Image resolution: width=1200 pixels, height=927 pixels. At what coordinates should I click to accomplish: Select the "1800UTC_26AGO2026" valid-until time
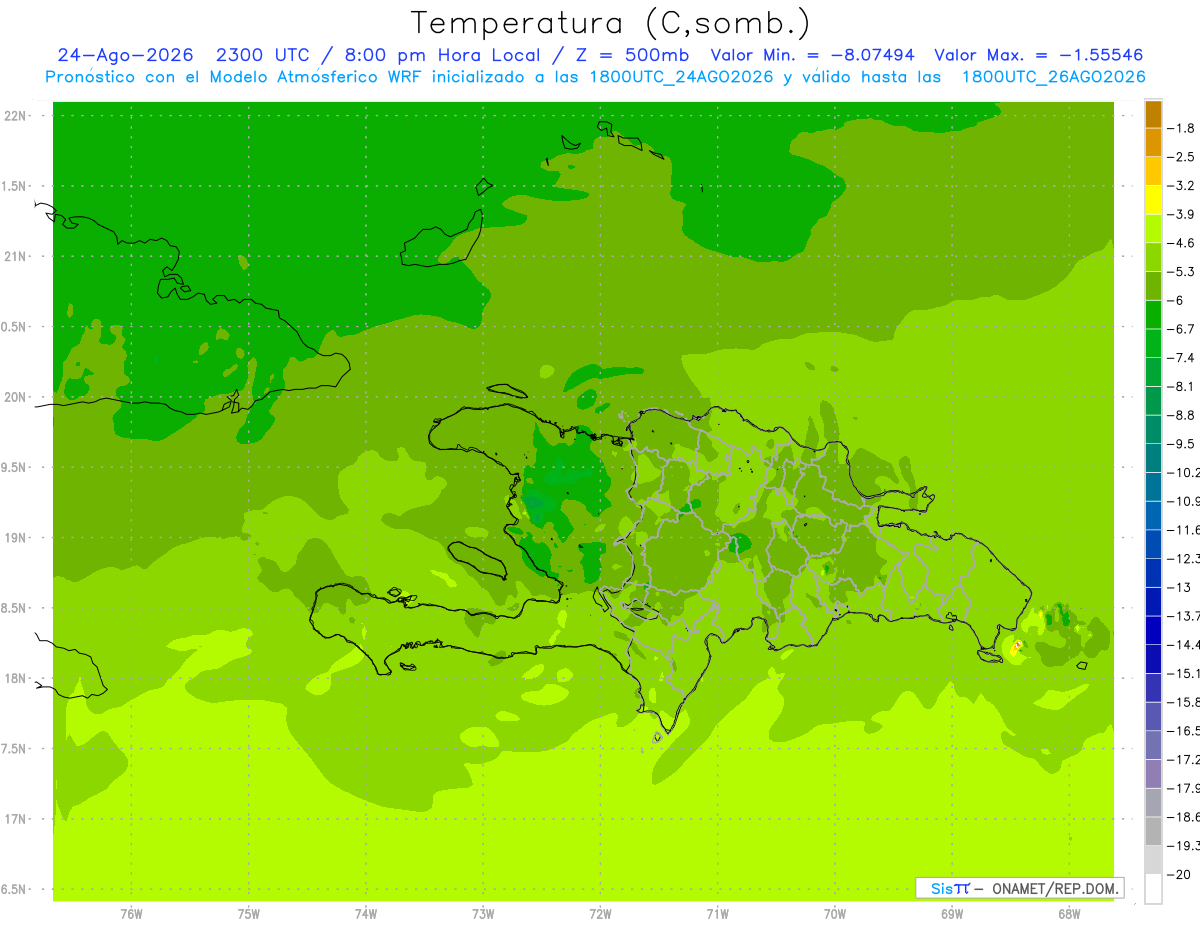[1053, 77]
